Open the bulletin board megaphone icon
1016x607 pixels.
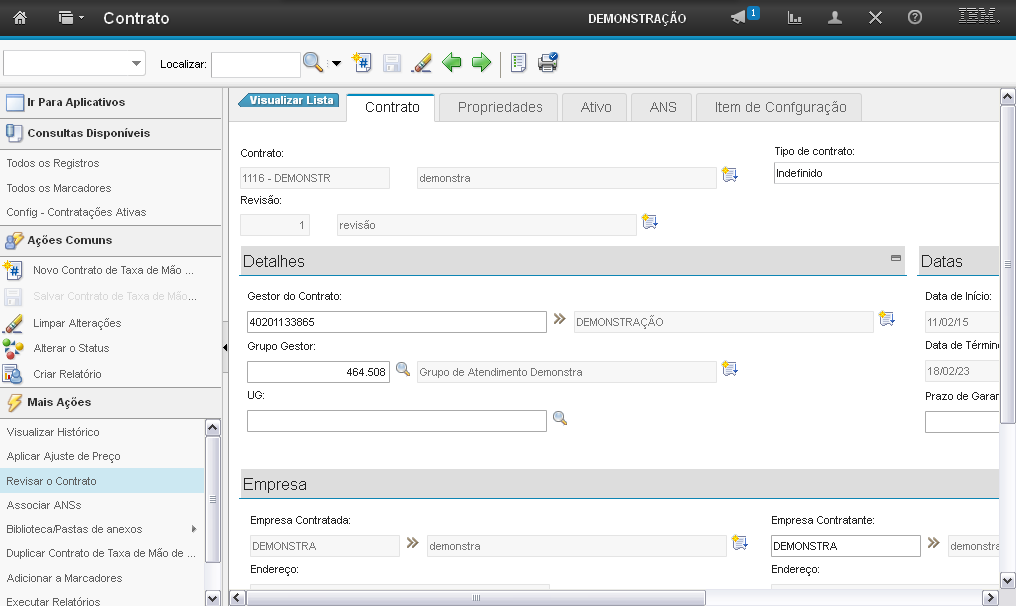(x=740, y=18)
